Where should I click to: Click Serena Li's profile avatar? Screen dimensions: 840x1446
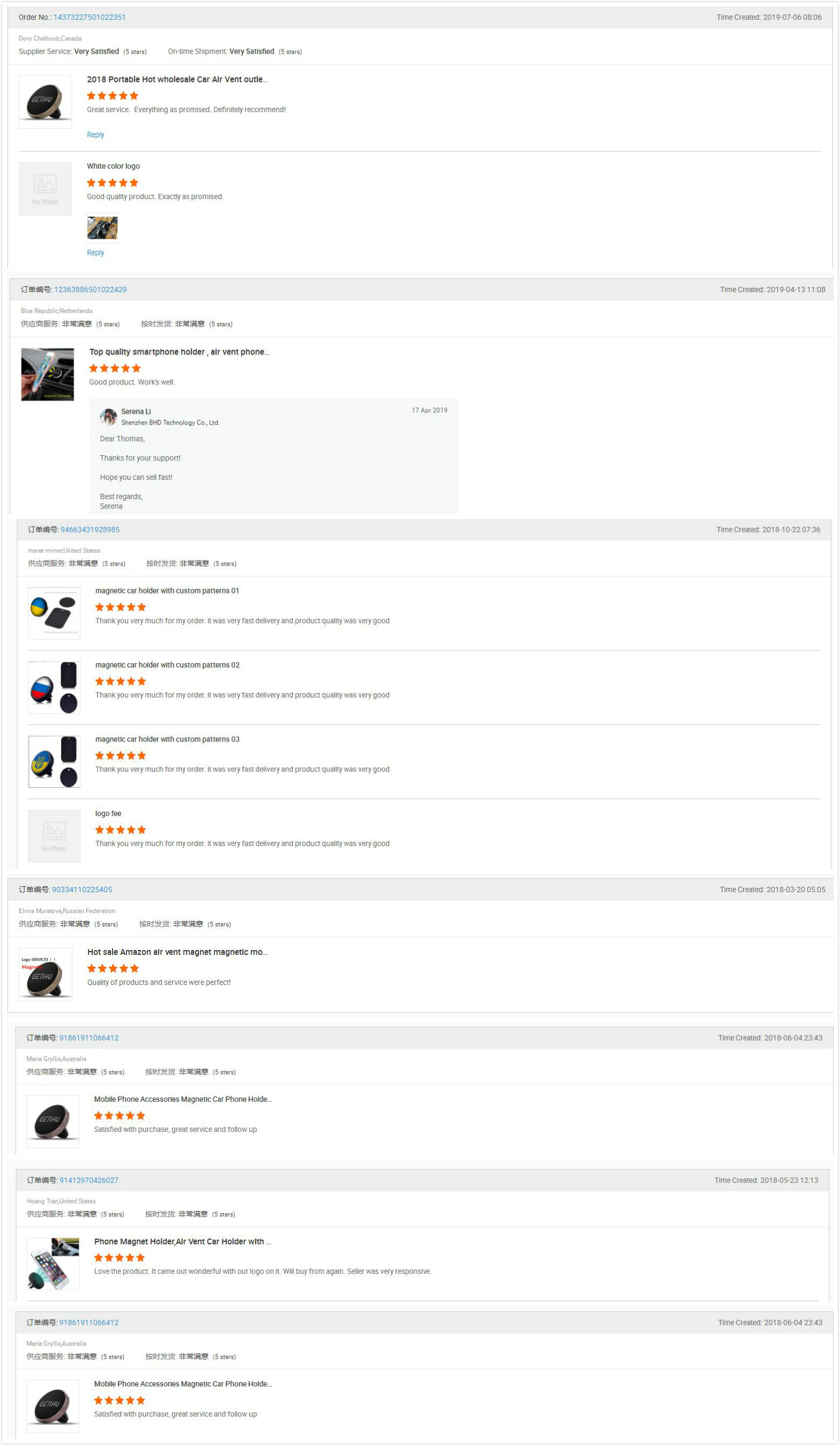click(x=108, y=417)
